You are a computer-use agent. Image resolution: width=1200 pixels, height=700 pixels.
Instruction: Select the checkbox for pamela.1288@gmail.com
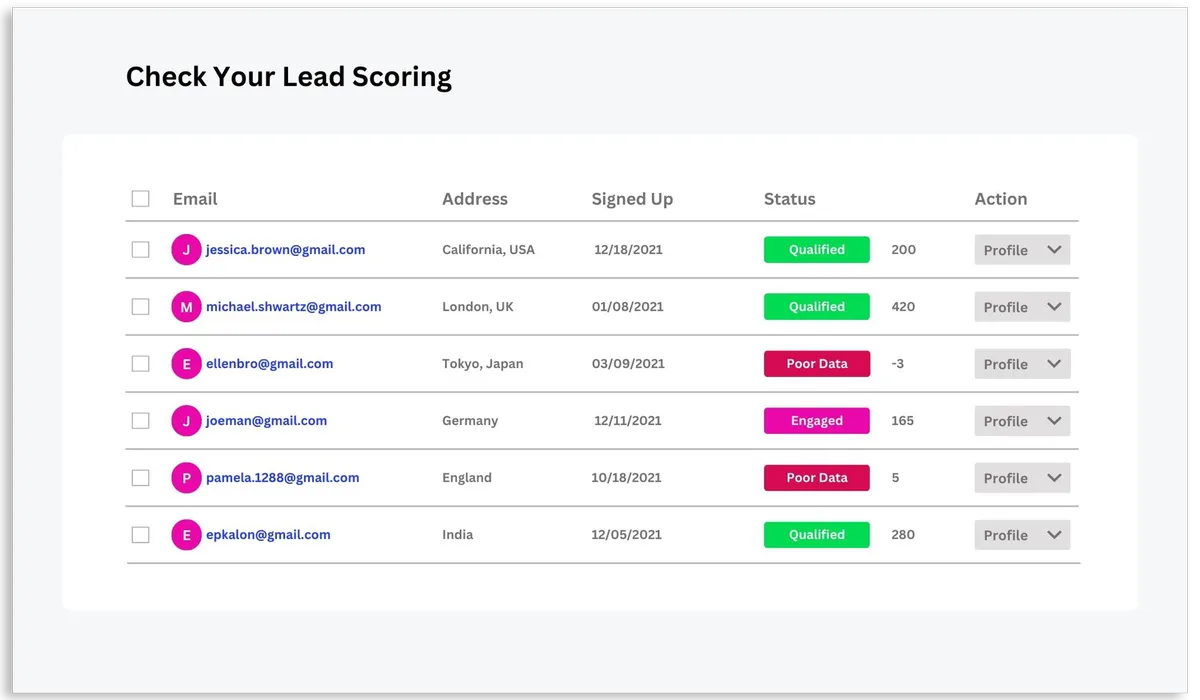coord(141,478)
